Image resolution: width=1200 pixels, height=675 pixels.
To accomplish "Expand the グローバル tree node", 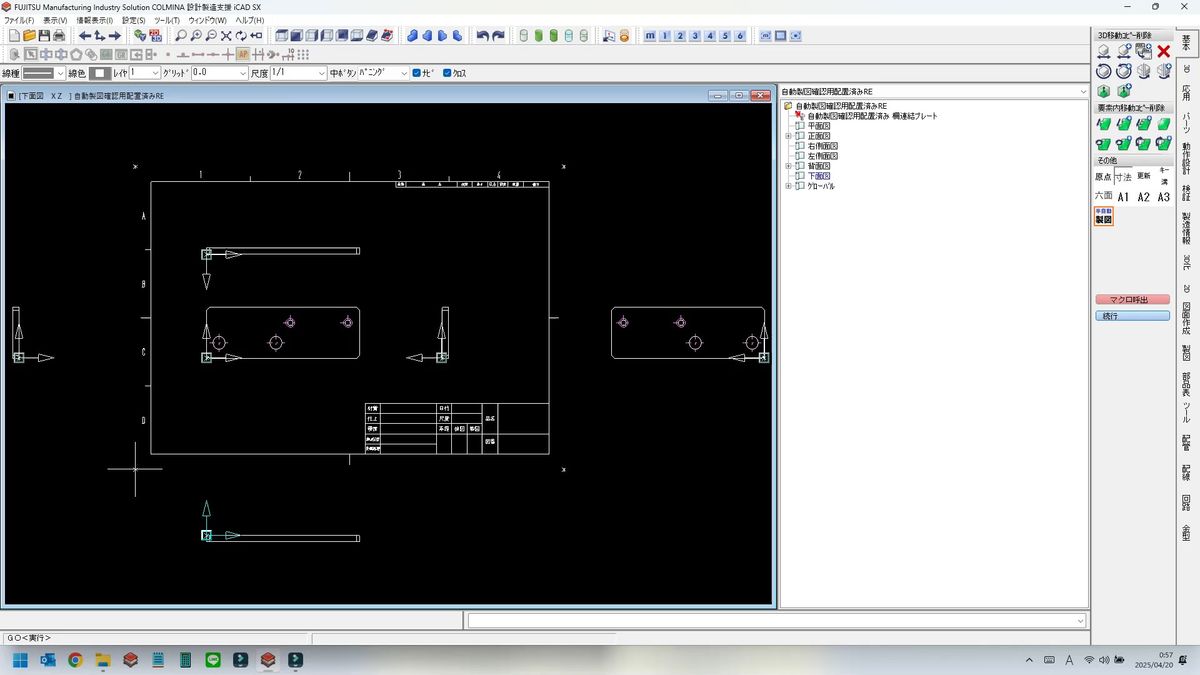I will tap(788, 186).
